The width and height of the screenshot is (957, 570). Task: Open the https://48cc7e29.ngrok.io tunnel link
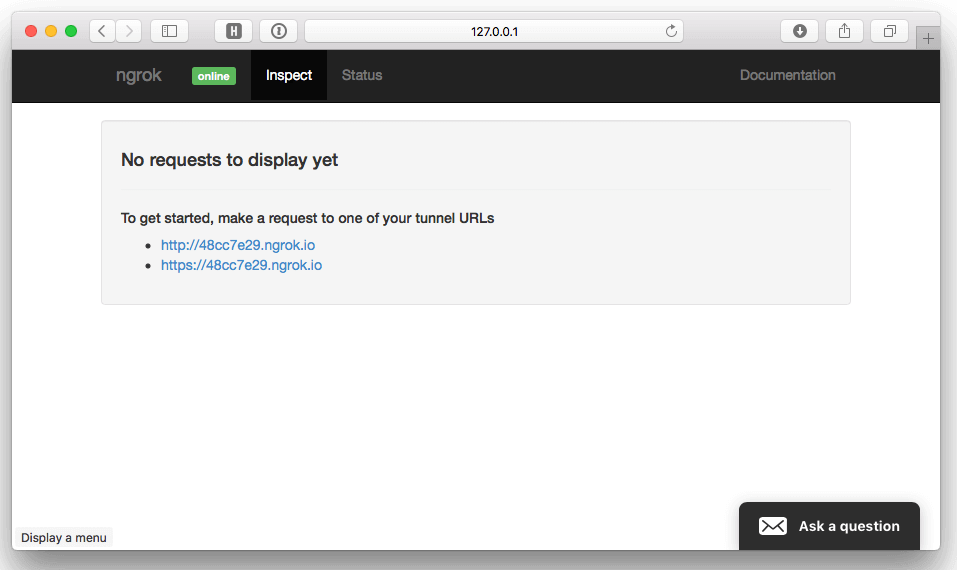pos(241,265)
